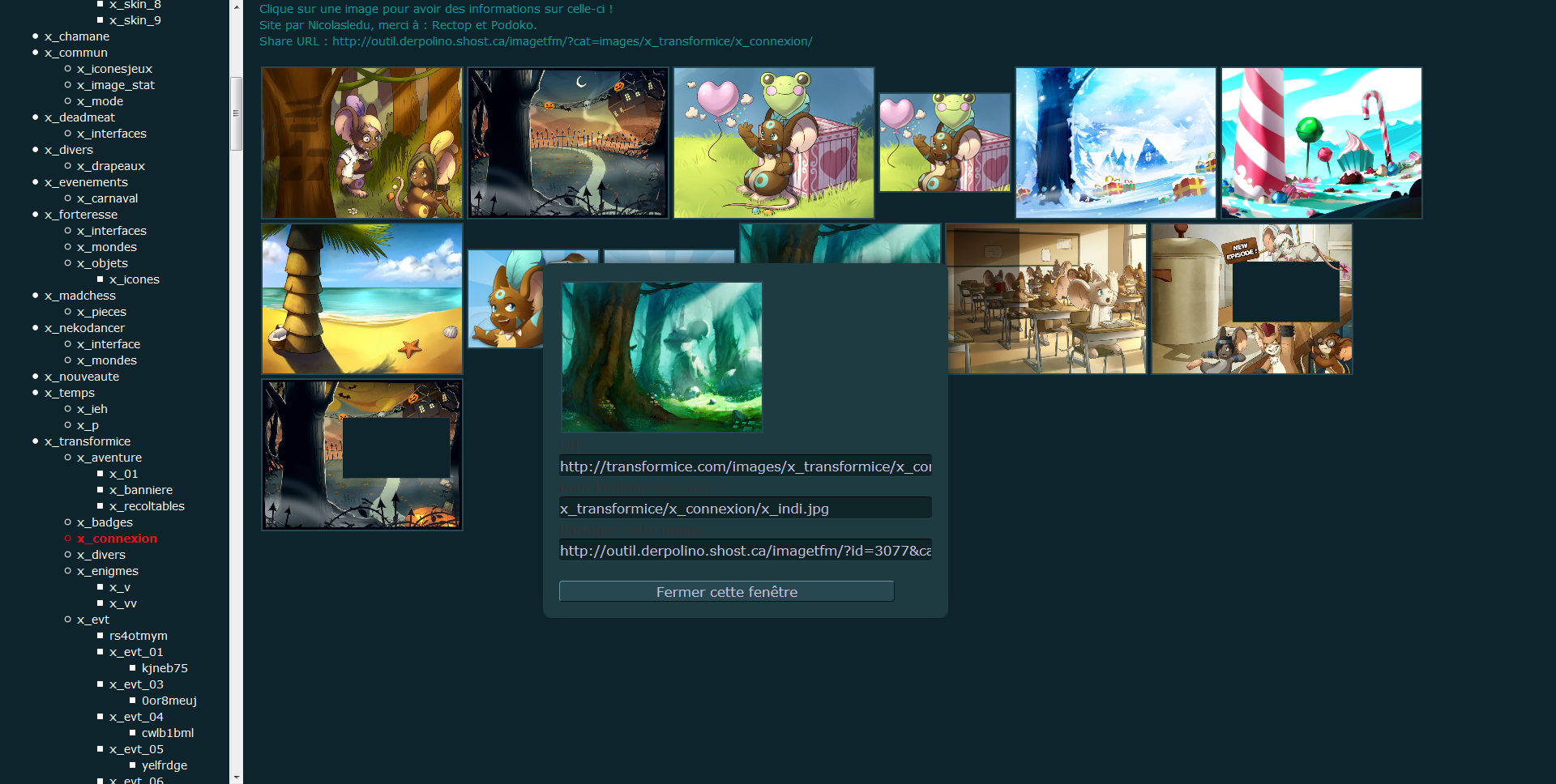Open x_image_stat subcategory
The height and width of the screenshot is (784, 1556).
[x=116, y=85]
